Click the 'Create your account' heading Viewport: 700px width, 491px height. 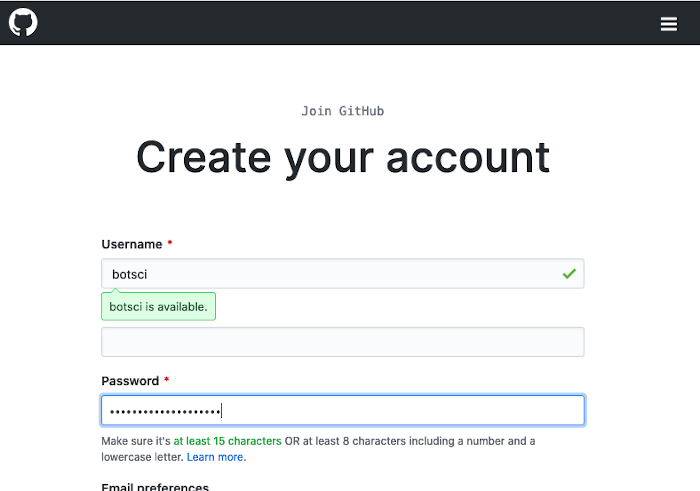[343, 158]
